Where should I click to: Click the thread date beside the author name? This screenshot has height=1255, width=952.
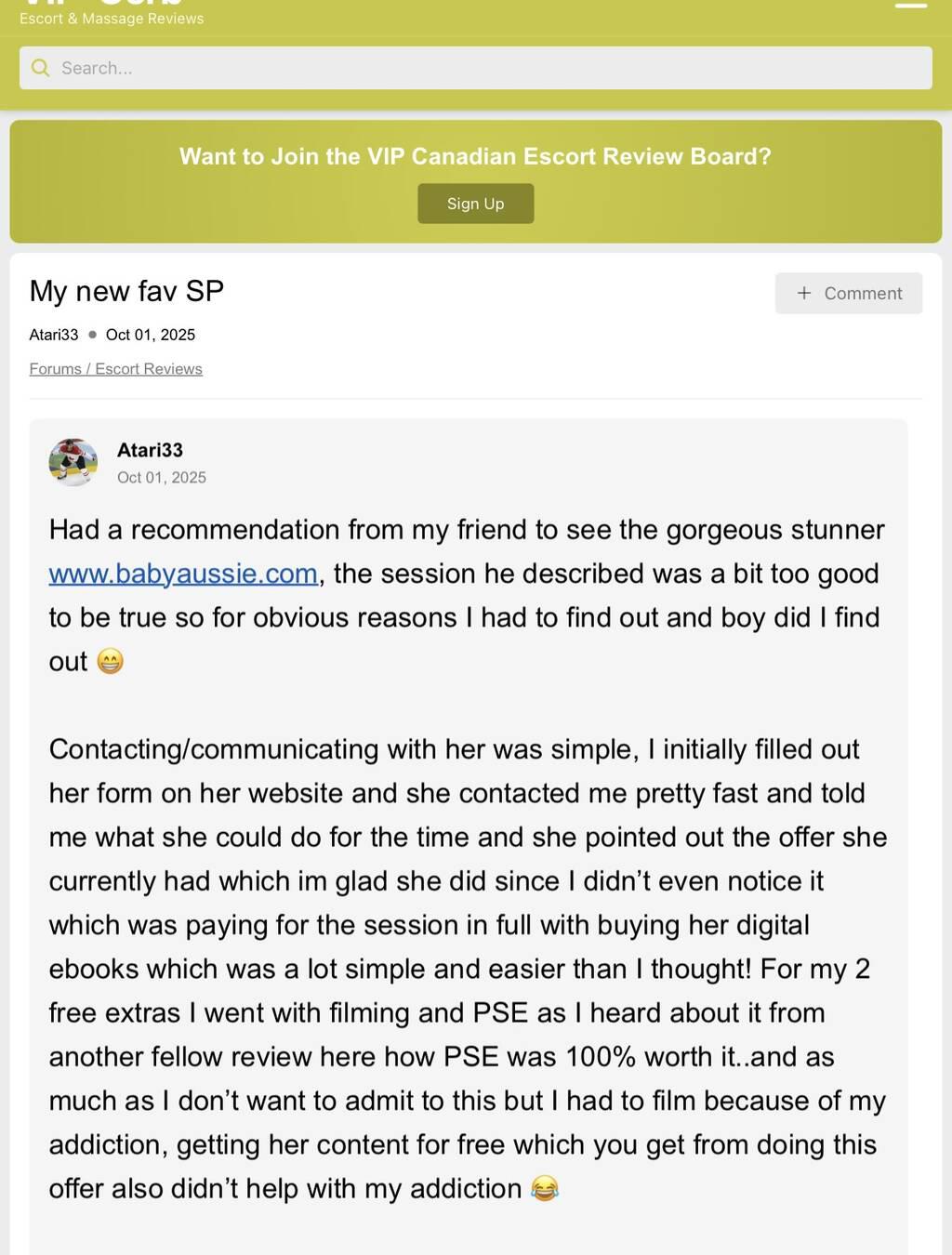coord(151,335)
